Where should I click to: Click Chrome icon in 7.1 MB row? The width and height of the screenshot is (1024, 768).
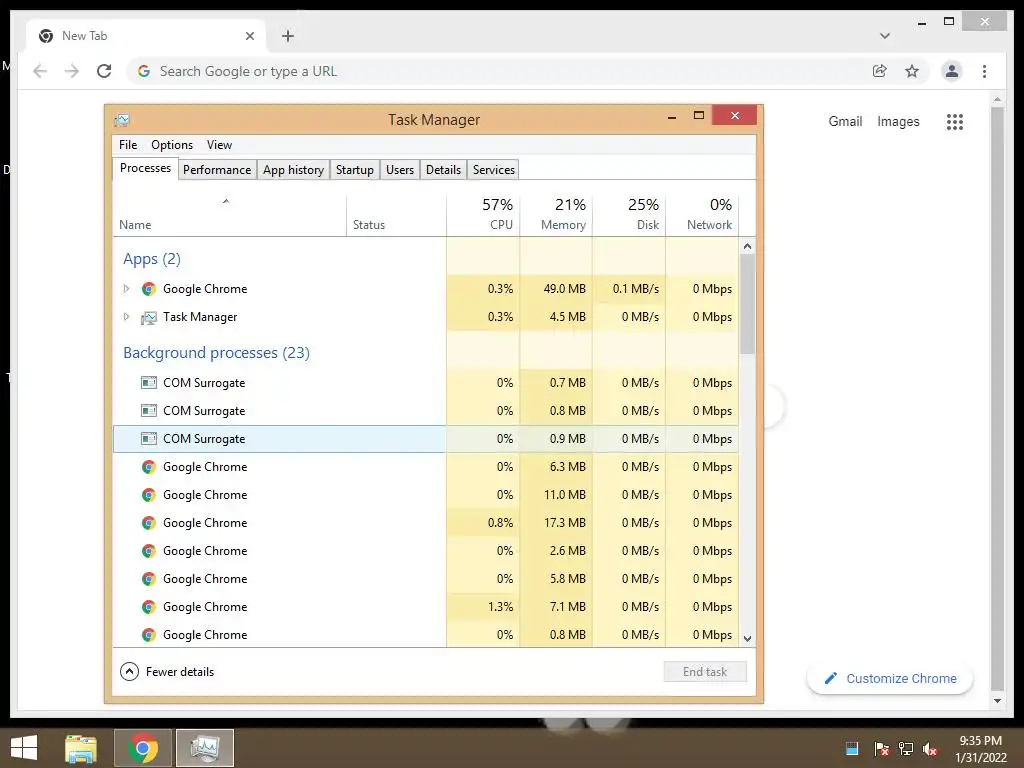149,607
